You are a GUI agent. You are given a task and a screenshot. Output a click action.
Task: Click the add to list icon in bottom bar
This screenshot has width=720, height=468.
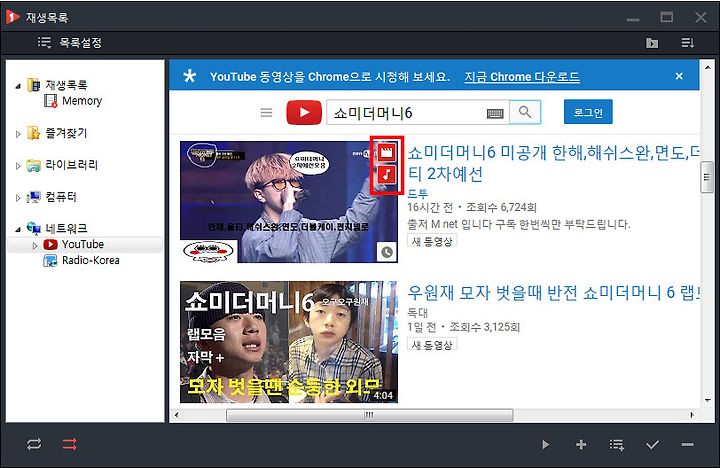point(616,445)
